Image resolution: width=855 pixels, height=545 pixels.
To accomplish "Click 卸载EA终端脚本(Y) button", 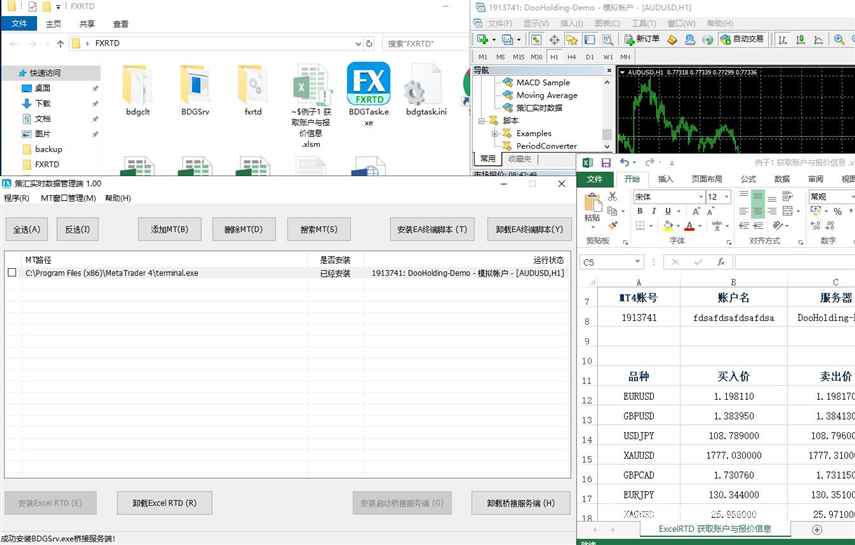I will pos(529,229).
